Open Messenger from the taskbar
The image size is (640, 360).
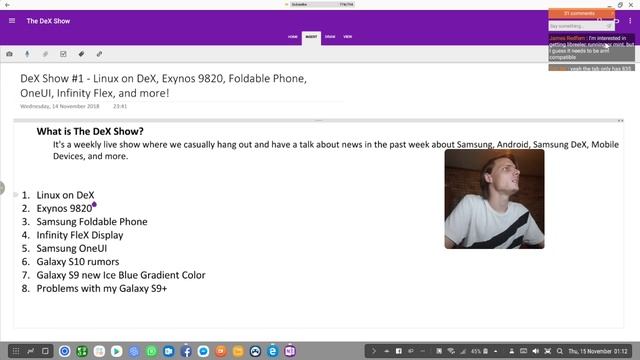[x=203, y=351]
